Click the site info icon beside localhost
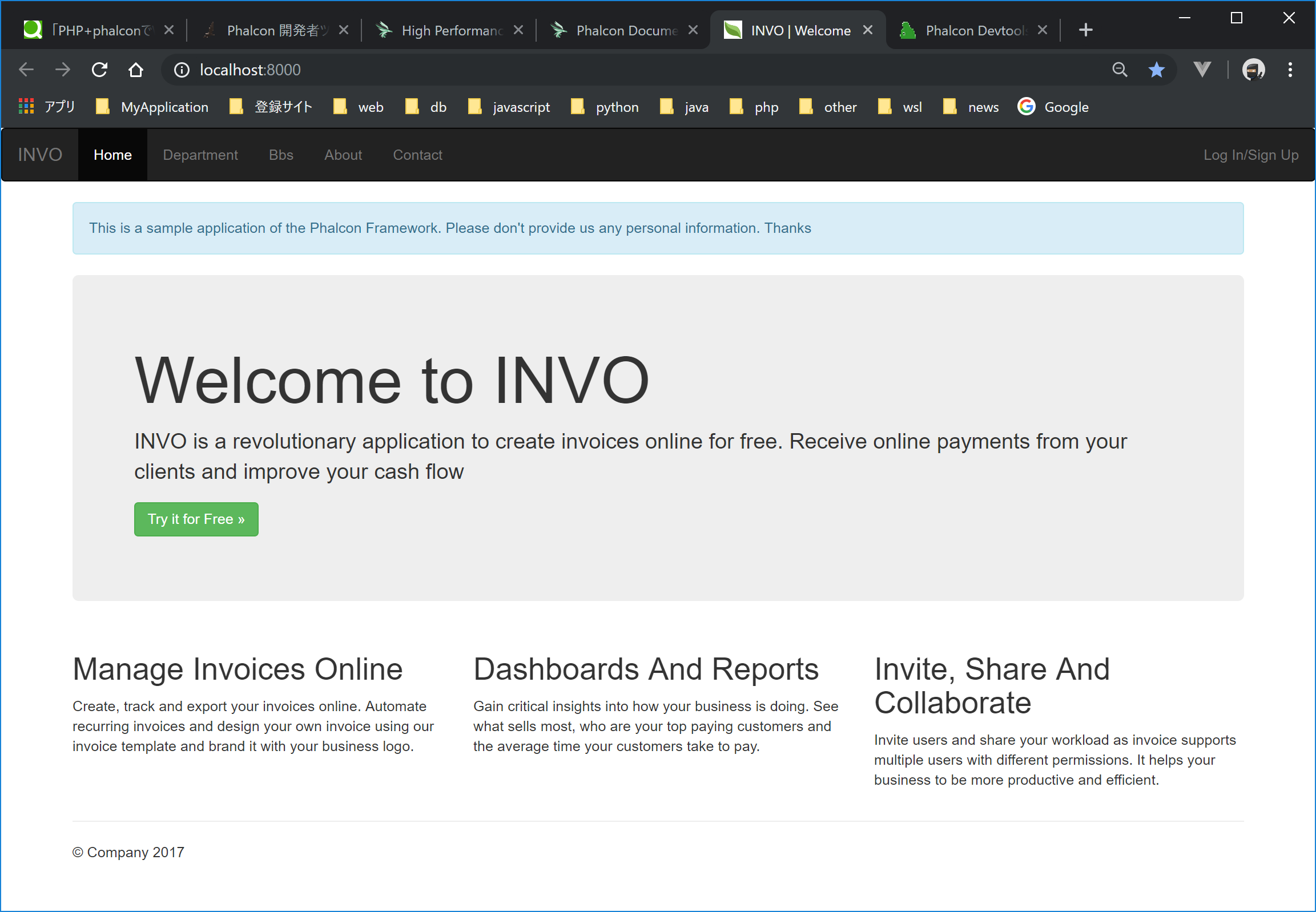This screenshot has width=1316, height=912. pyautogui.click(x=182, y=70)
